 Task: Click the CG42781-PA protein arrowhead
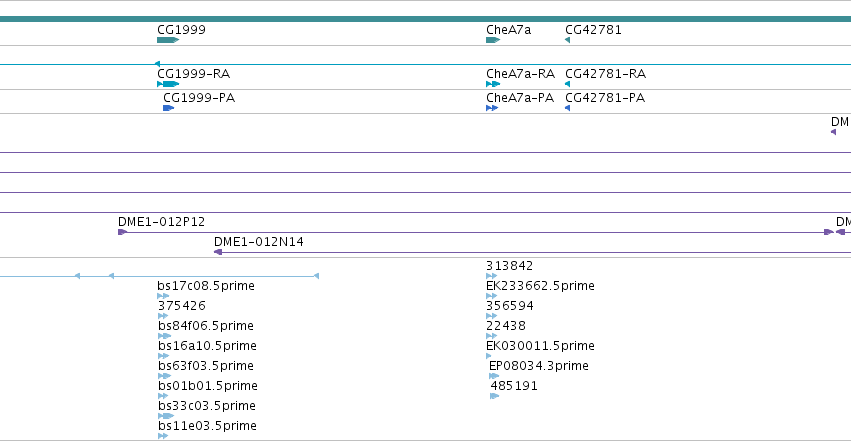(567, 108)
